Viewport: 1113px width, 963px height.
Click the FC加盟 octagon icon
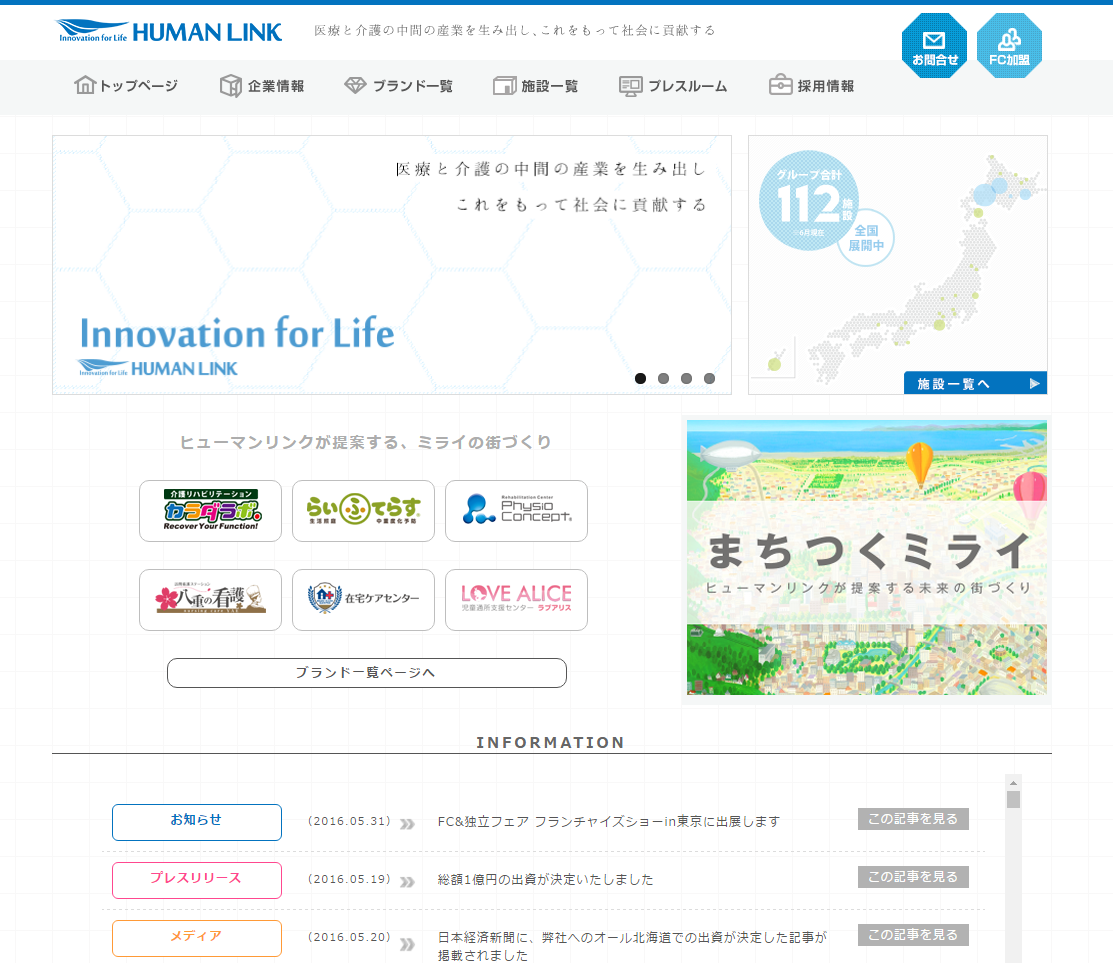click(1009, 46)
